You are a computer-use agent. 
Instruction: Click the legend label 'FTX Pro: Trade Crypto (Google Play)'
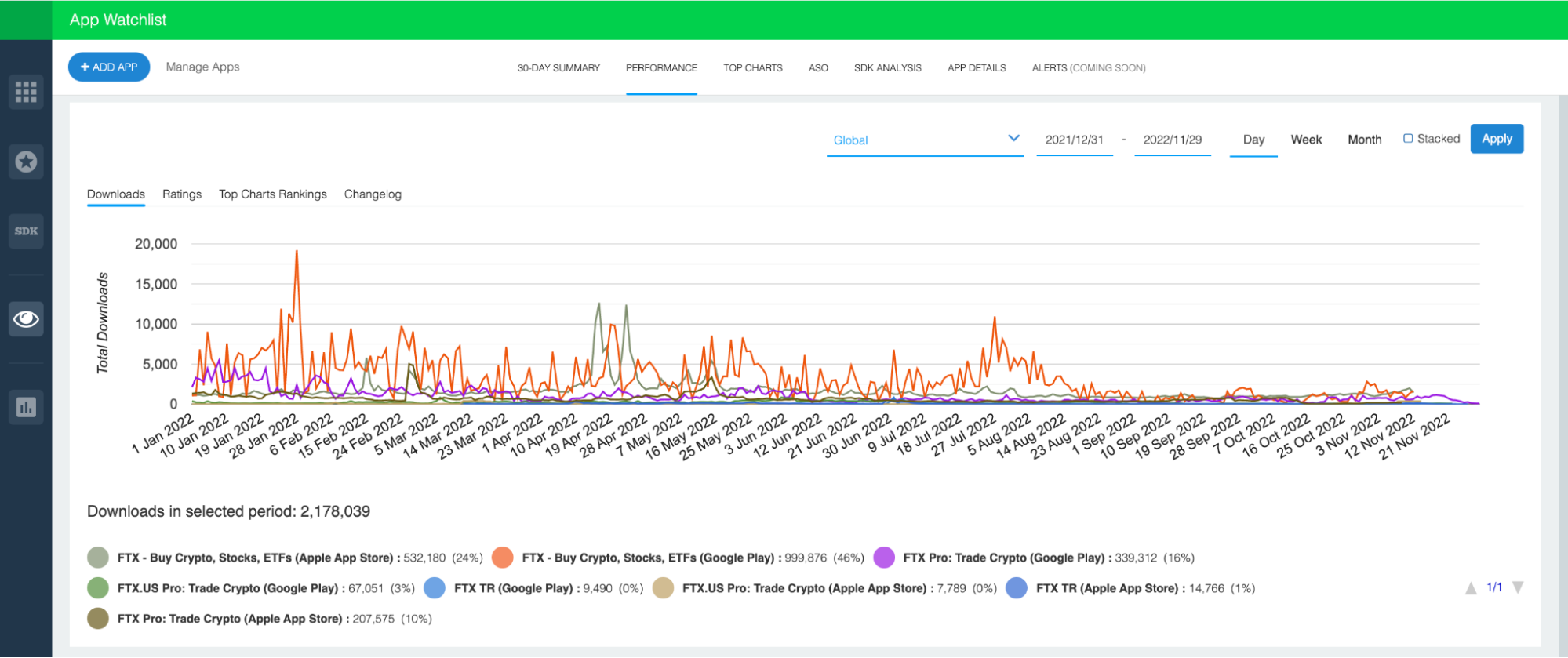point(1002,558)
